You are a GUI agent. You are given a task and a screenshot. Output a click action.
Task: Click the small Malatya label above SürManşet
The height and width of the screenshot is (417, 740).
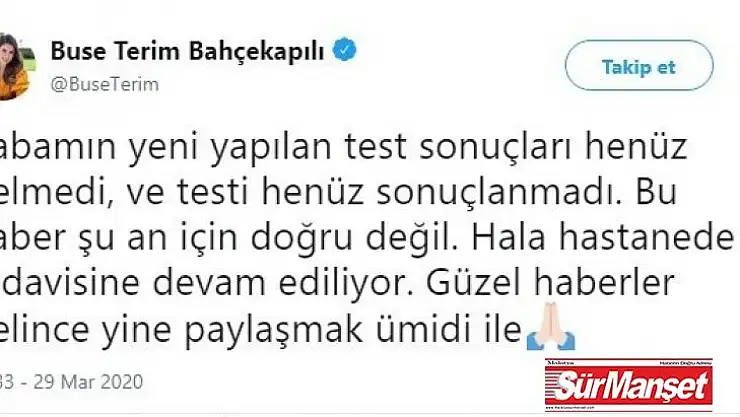pos(560,362)
